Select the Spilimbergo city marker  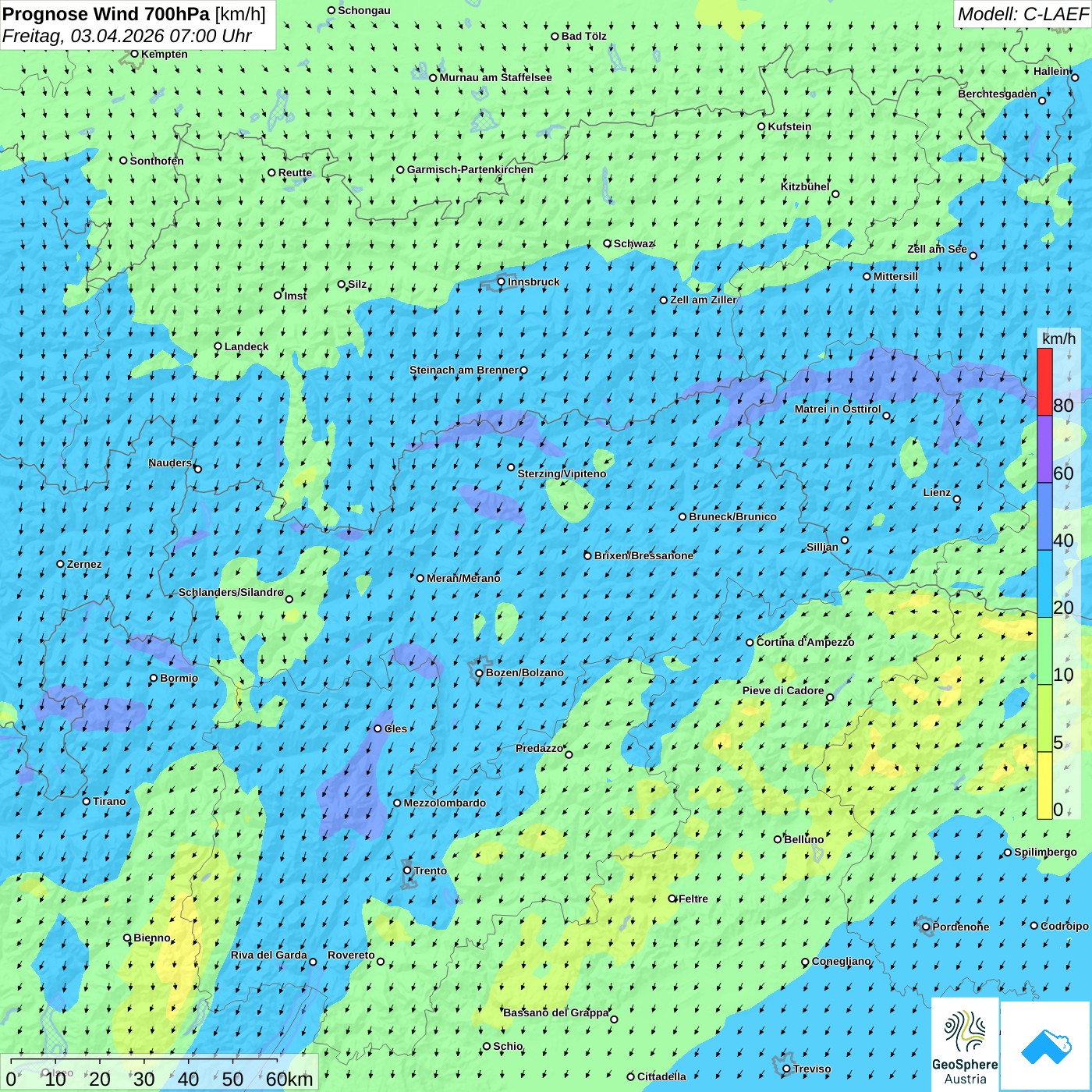click(1008, 853)
